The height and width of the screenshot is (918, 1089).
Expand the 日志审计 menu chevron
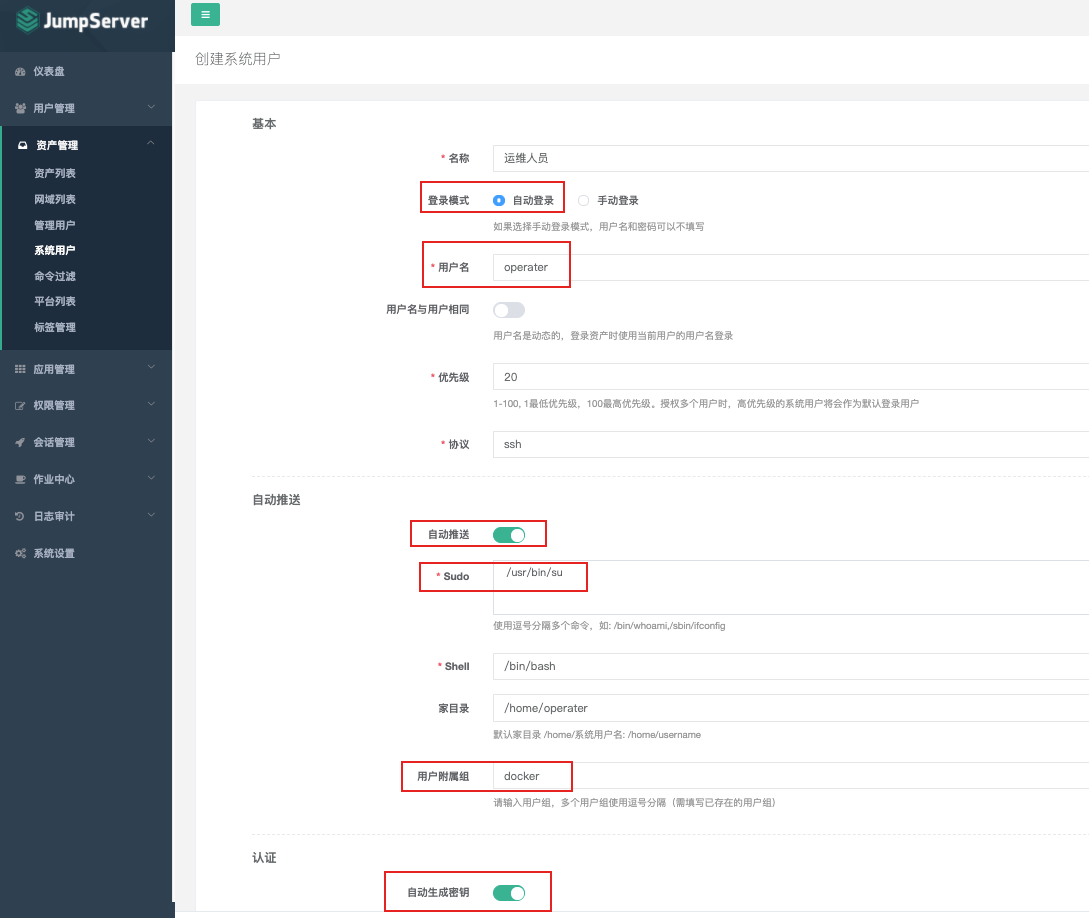(151, 515)
